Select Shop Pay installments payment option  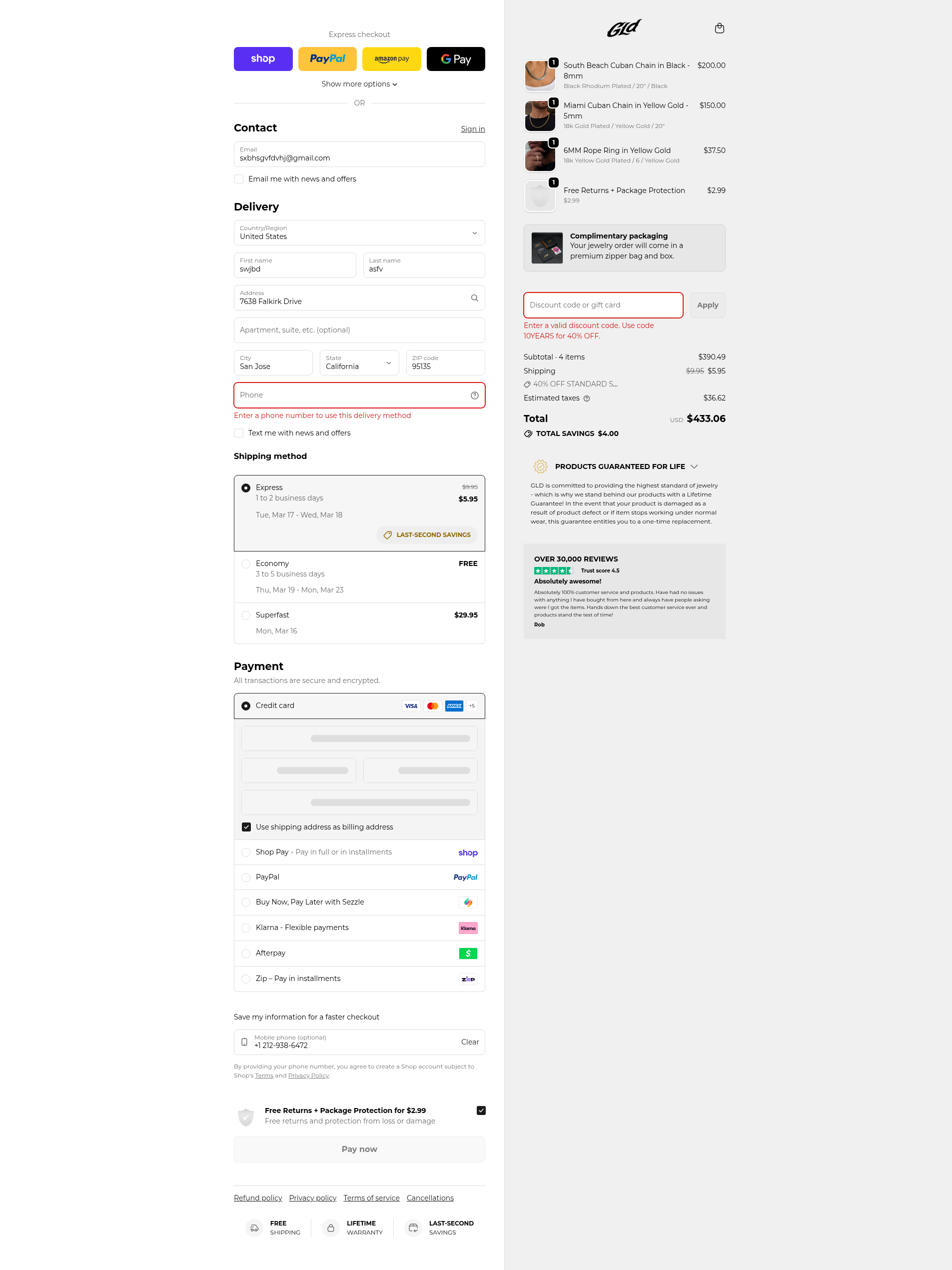click(x=359, y=852)
